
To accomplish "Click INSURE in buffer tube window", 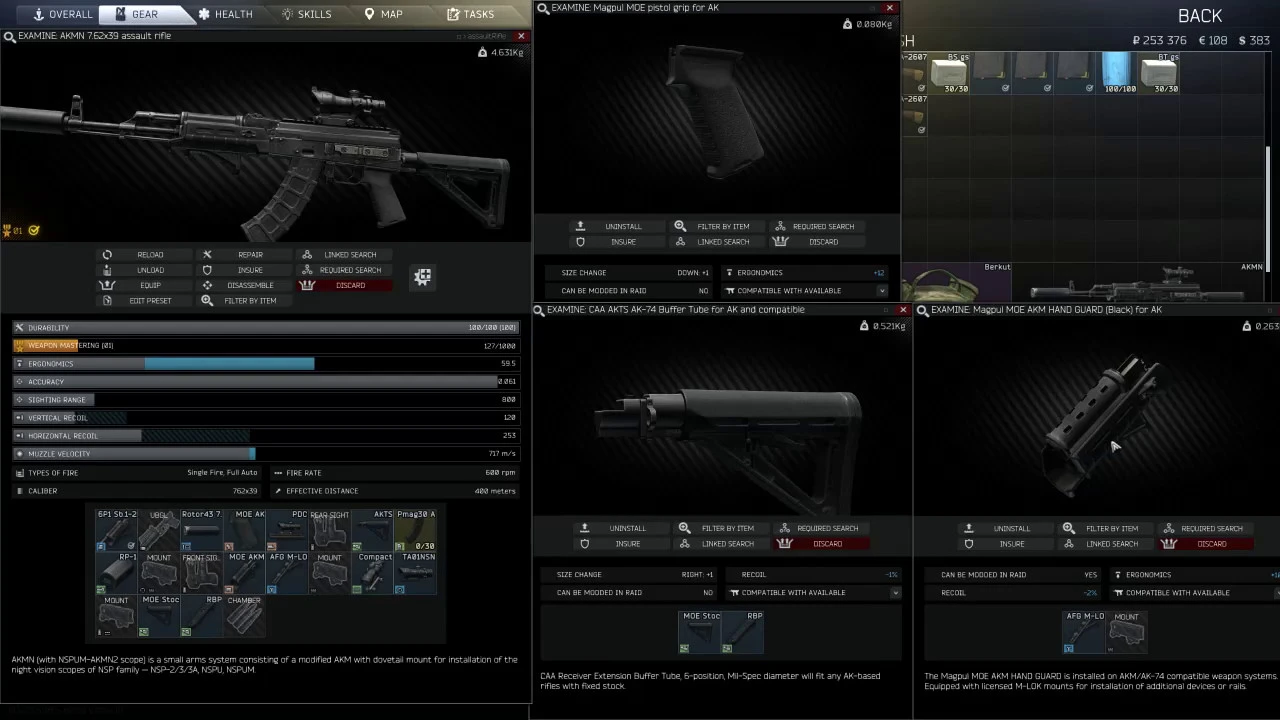I will (620, 544).
